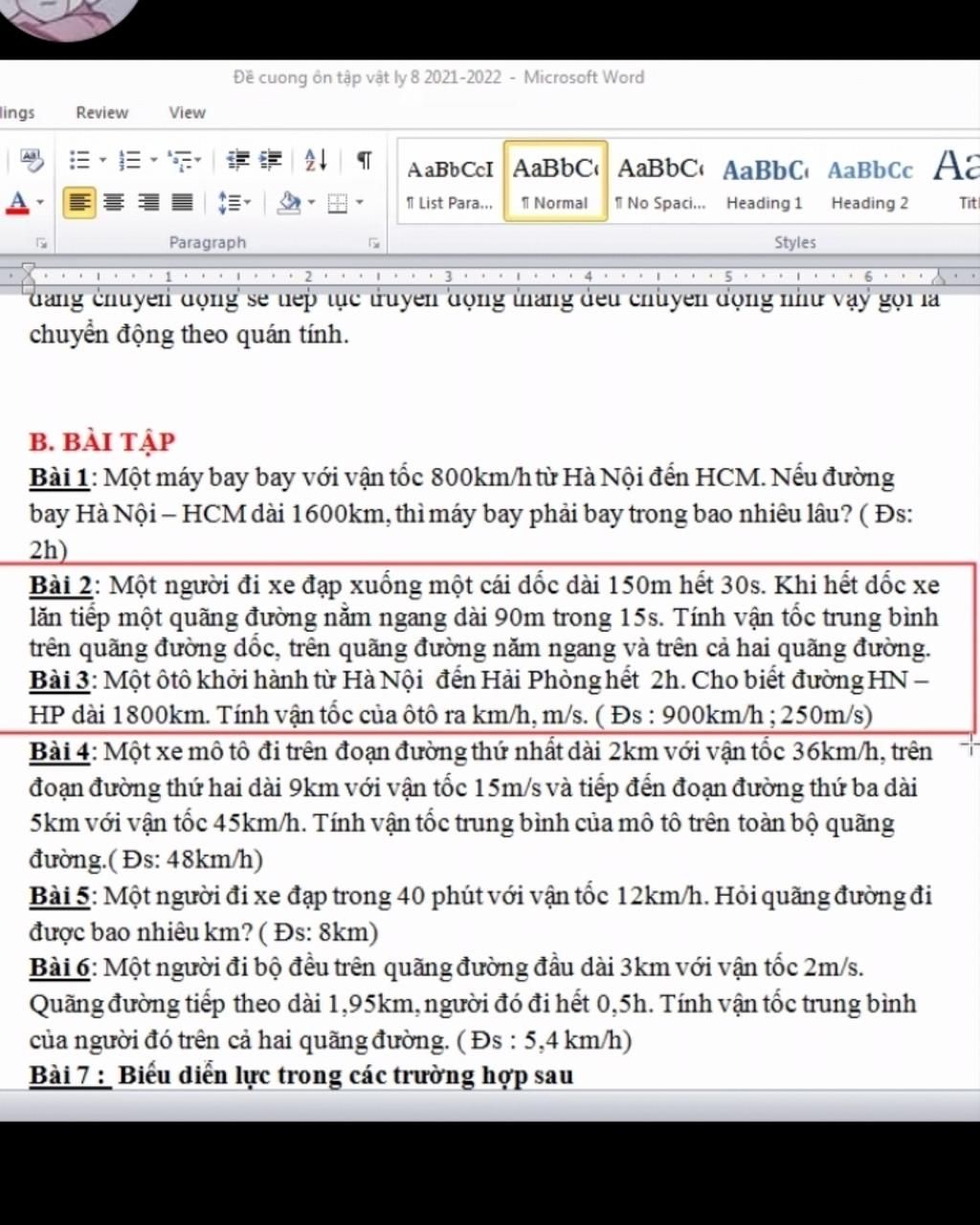Click the Sort A to Z icon
This screenshot has height=1225, width=980.
(x=316, y=160)
